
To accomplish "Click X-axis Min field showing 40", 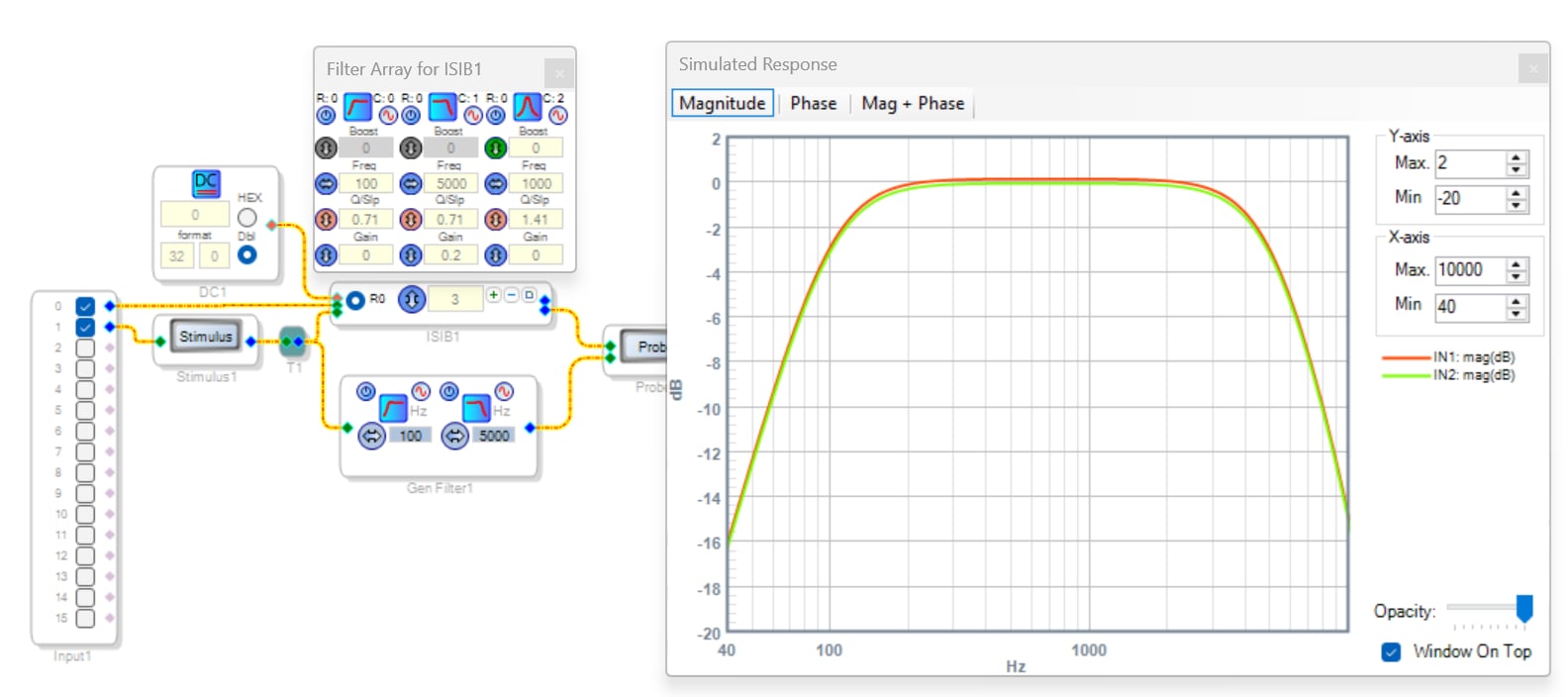I will point(1471,307).
